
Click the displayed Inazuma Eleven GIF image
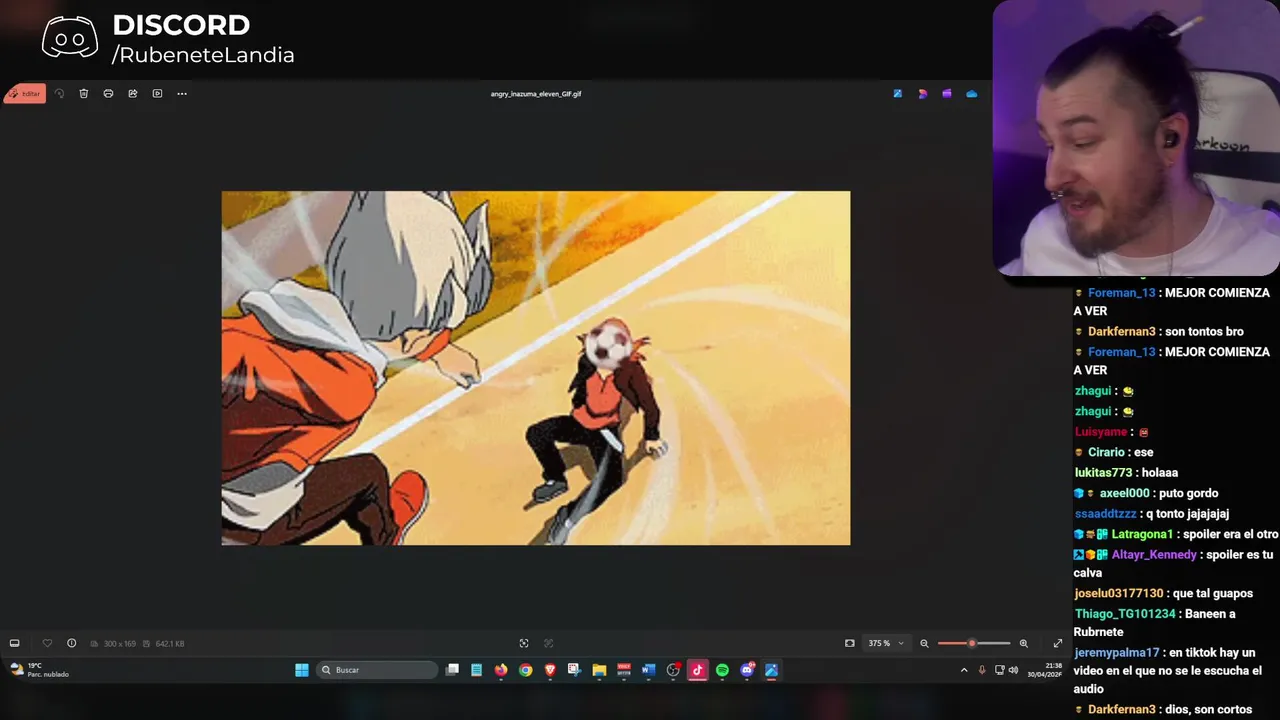536,368
